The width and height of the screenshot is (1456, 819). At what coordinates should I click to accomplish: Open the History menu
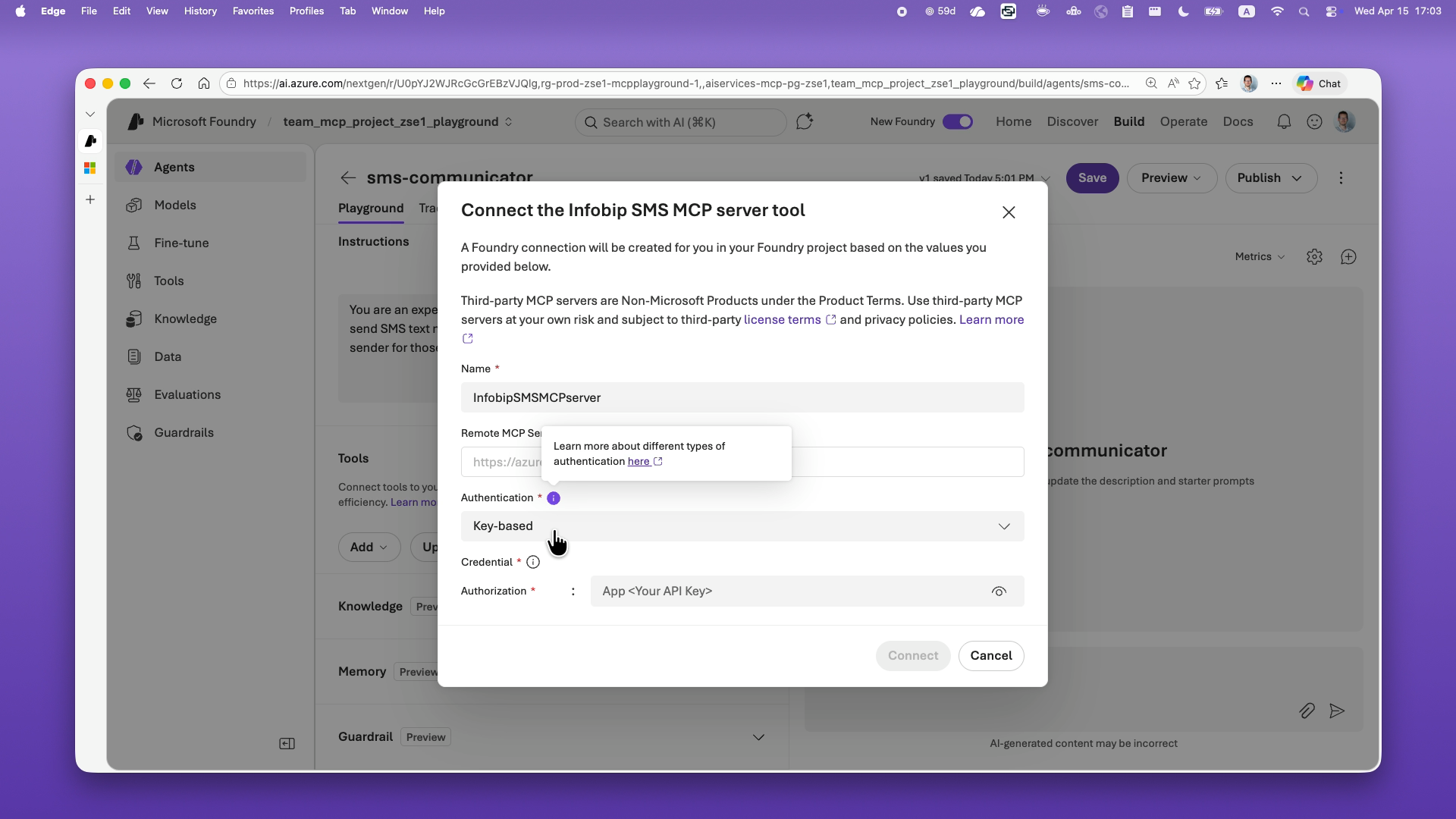199,11
